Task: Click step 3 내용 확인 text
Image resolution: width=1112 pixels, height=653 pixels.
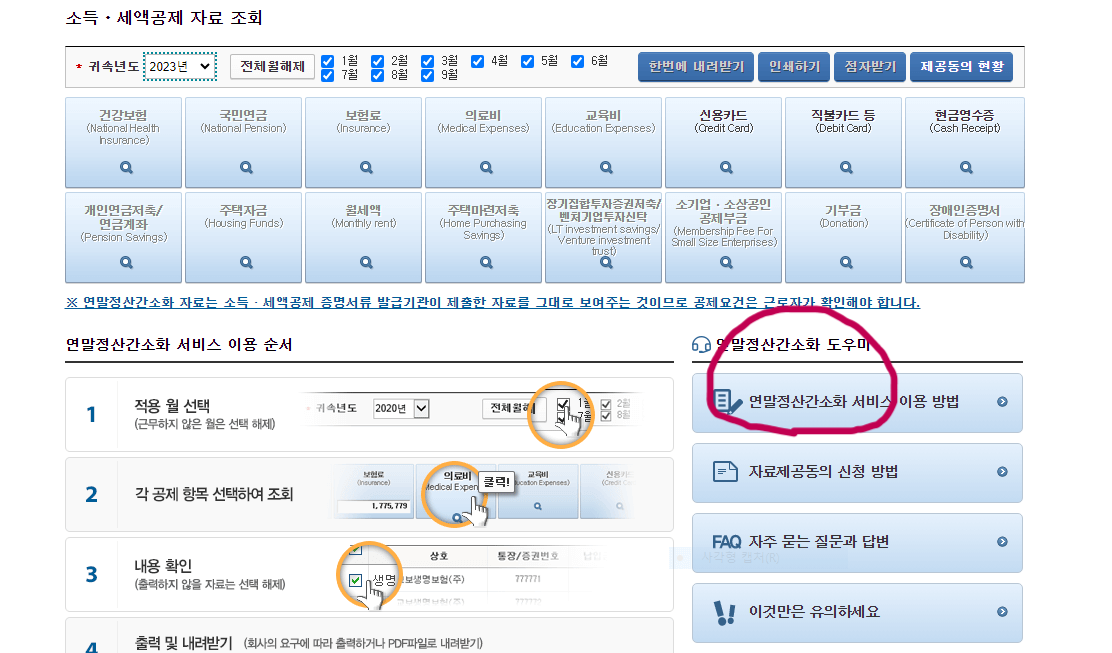Action: [x=163, y=567]
